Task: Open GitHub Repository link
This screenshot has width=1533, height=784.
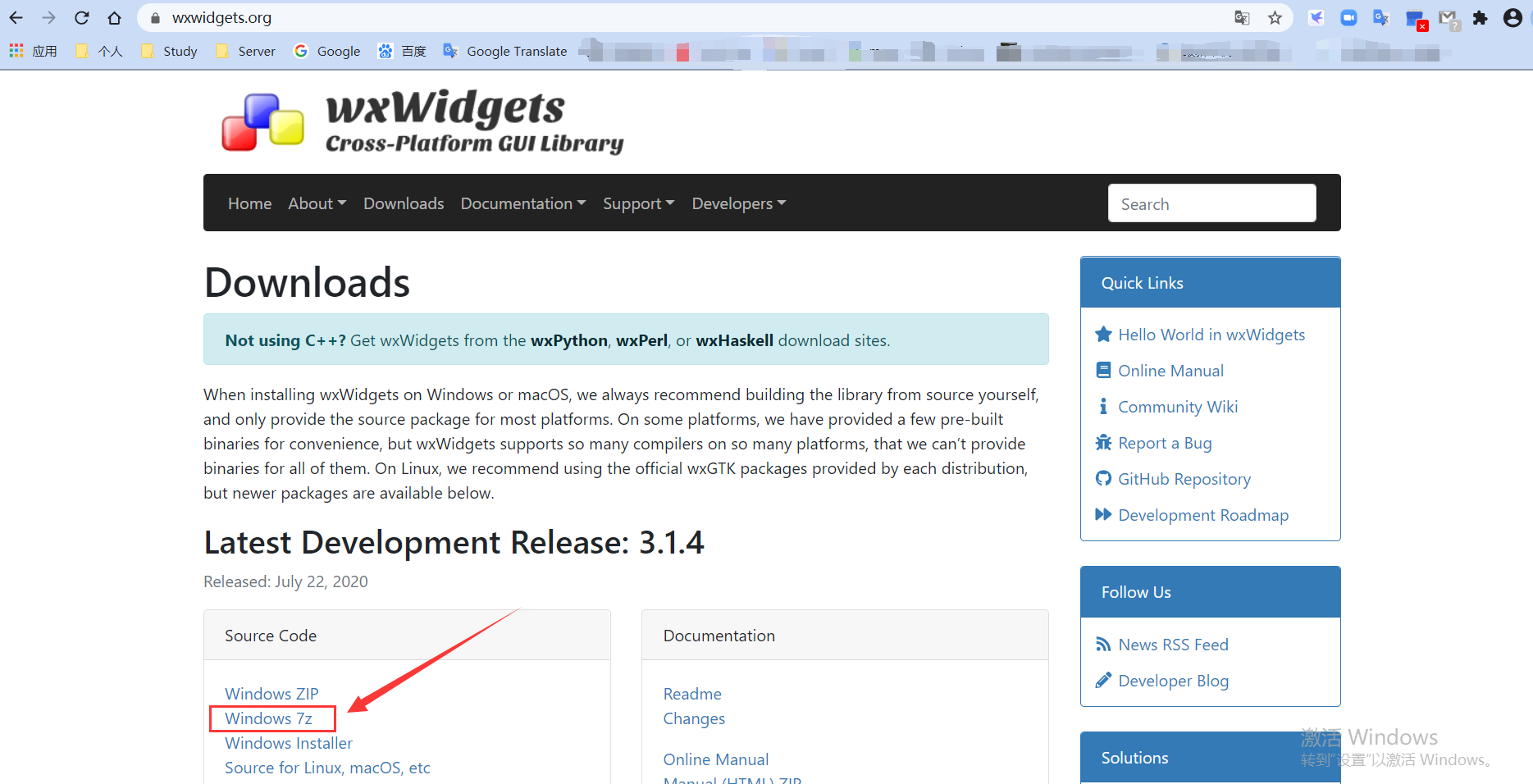Action: 1184,479
